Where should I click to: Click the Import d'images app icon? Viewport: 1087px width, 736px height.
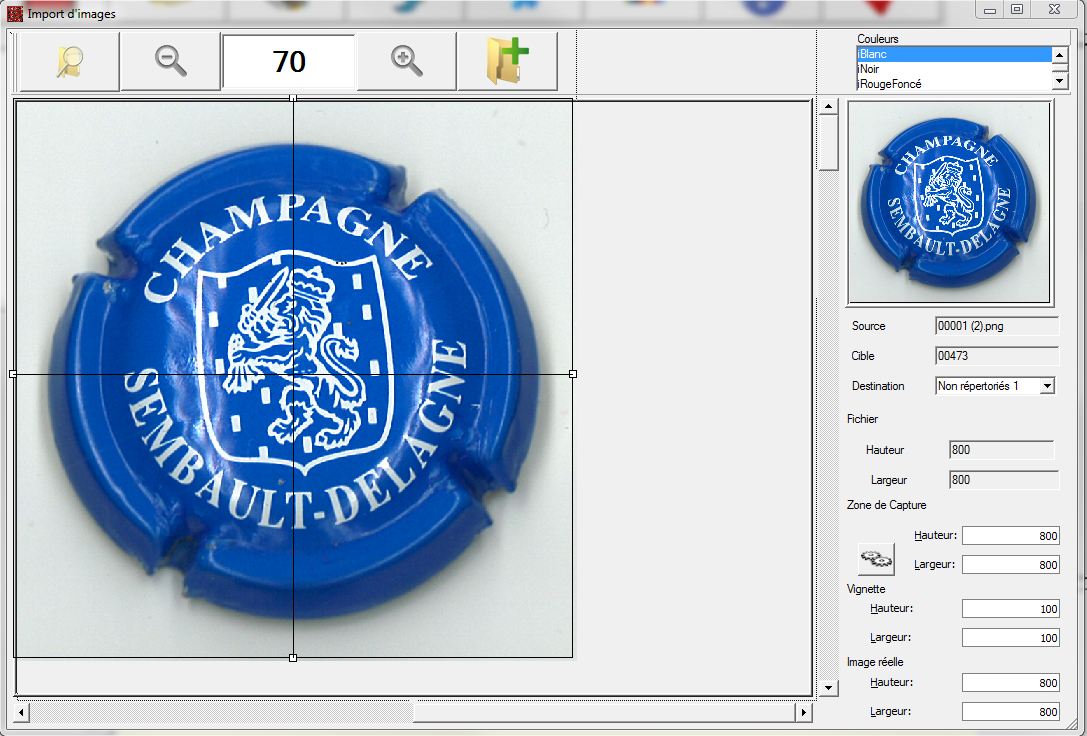click(x=14, y=13)
